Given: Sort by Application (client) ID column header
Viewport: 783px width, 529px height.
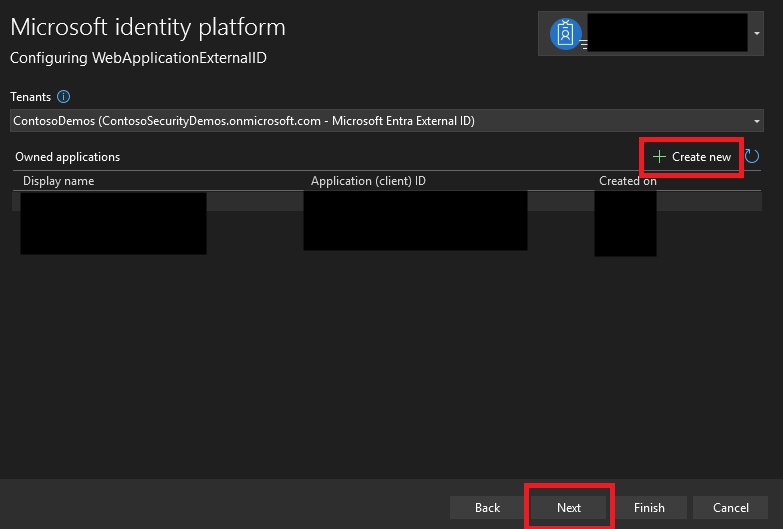Looking at the screenshot, I should coord(368,181).
